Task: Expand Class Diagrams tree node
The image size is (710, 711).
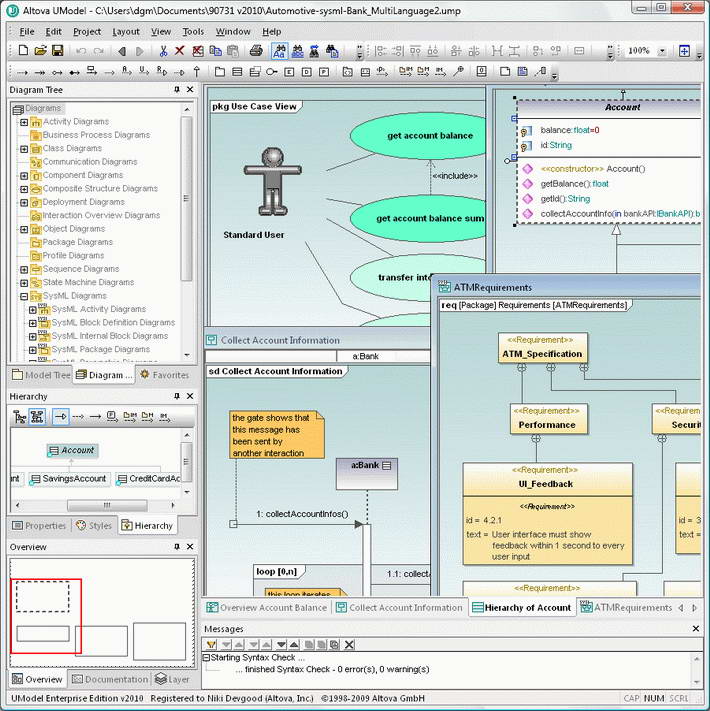Action: (24, 149)
